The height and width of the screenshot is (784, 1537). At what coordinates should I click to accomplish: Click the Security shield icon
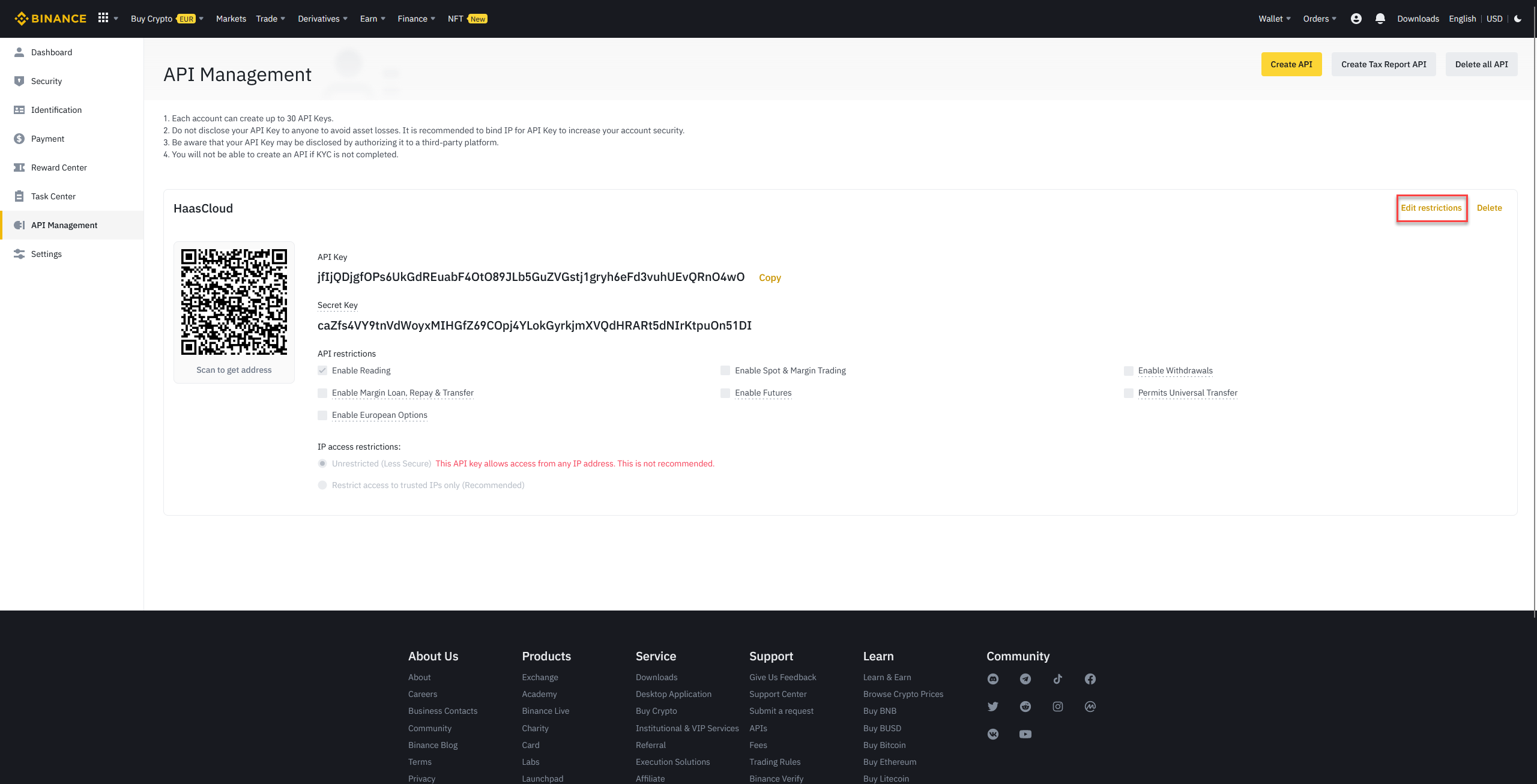tap(19, 81)
